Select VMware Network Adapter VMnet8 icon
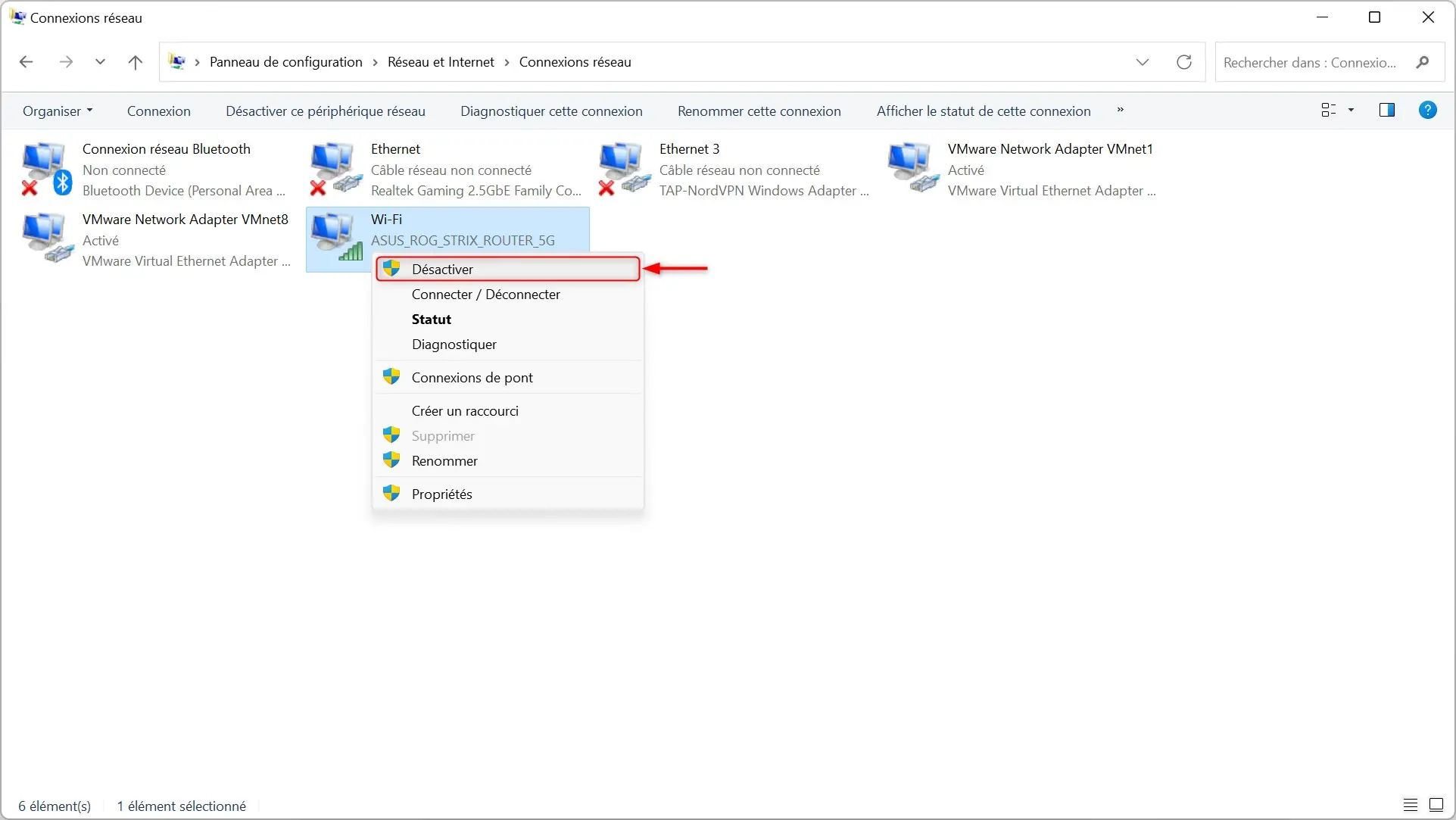Image resolution: width=1456 pixels, height=820 pixels. 47,238
